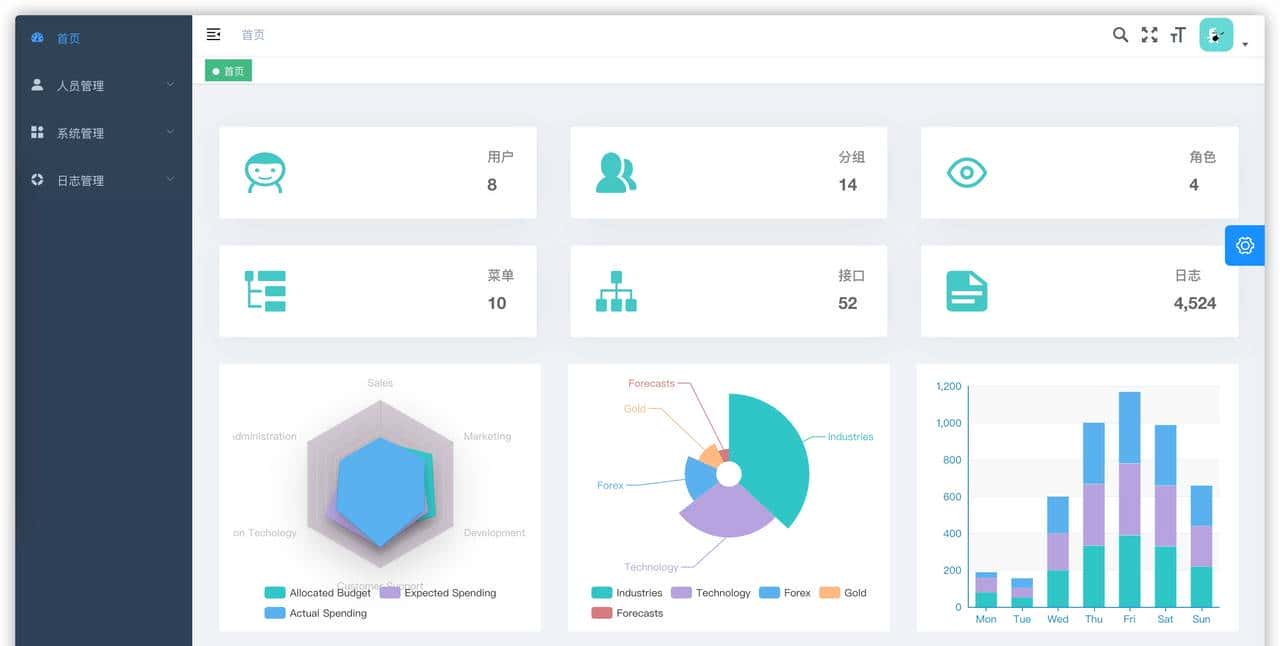Click the search magnifier icon in header
The width and height of the screenshot is (1280, 646).
click(1120, 35)
